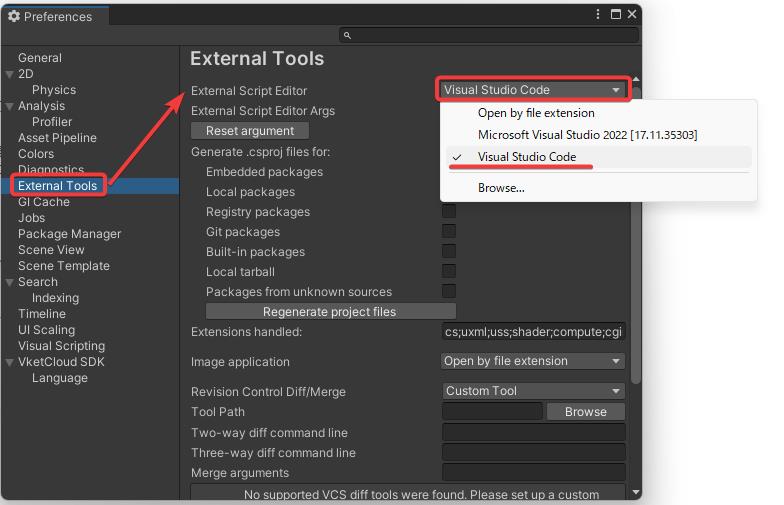The image size is (784, 505).
Task: Open the GI Cache preferences section
Action: tap(44, 202)
